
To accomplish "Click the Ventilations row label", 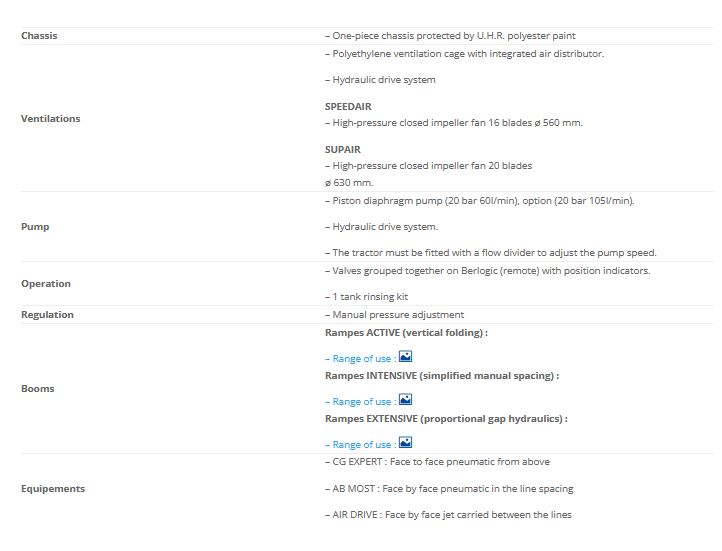I will pyautogui.click(x=50, y=119).
